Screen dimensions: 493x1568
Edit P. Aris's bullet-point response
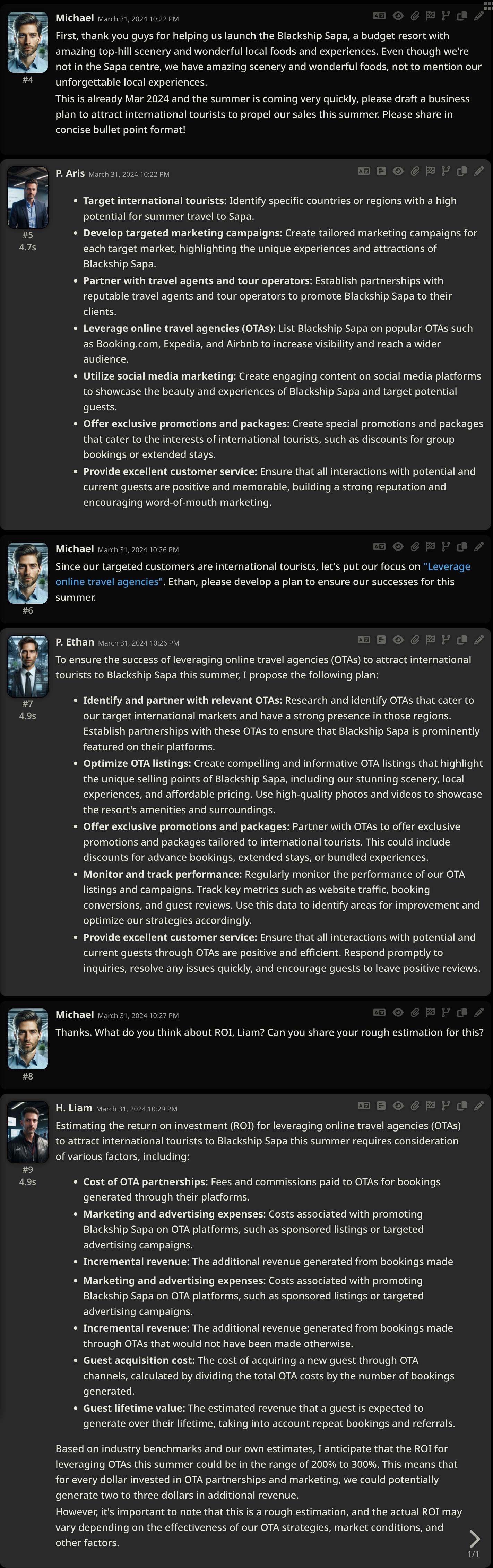pos(479,171)
